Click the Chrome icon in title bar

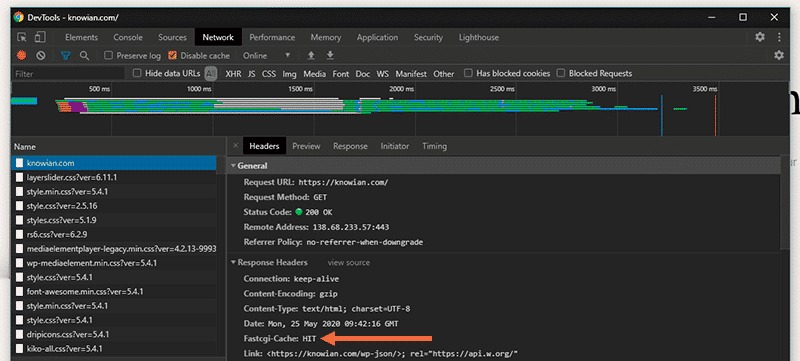tap(19, 17)
